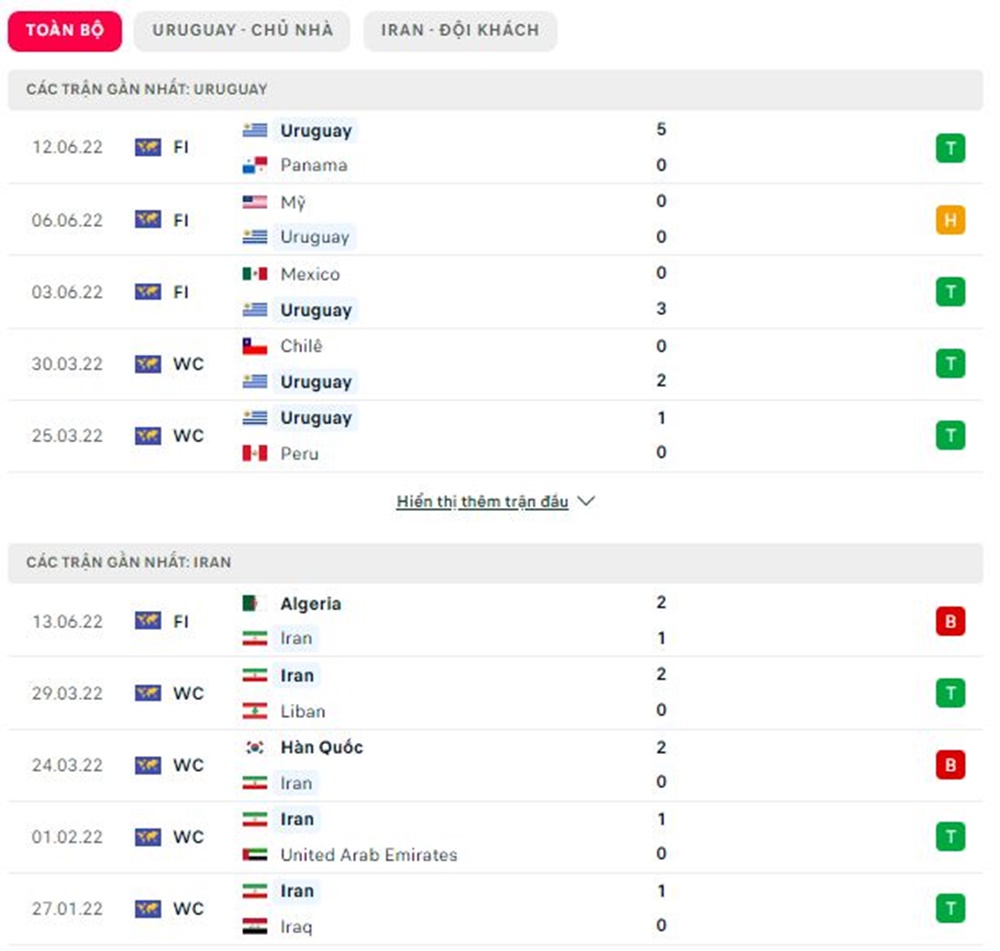
Task: Expand more matches with the chevron arrow
Action: point(587,501)
